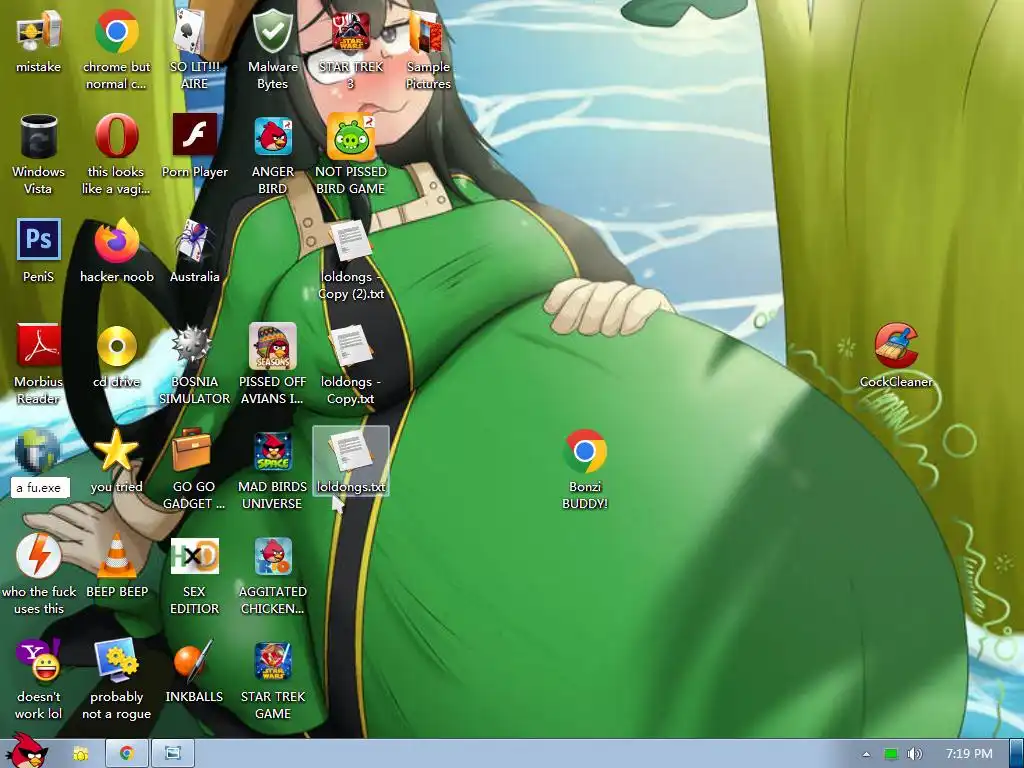This screenshot has width=1024, height=768.
Task: Open the 'INKBALLS' game icon
Action: pyautogui.click(x=194, y=661)
